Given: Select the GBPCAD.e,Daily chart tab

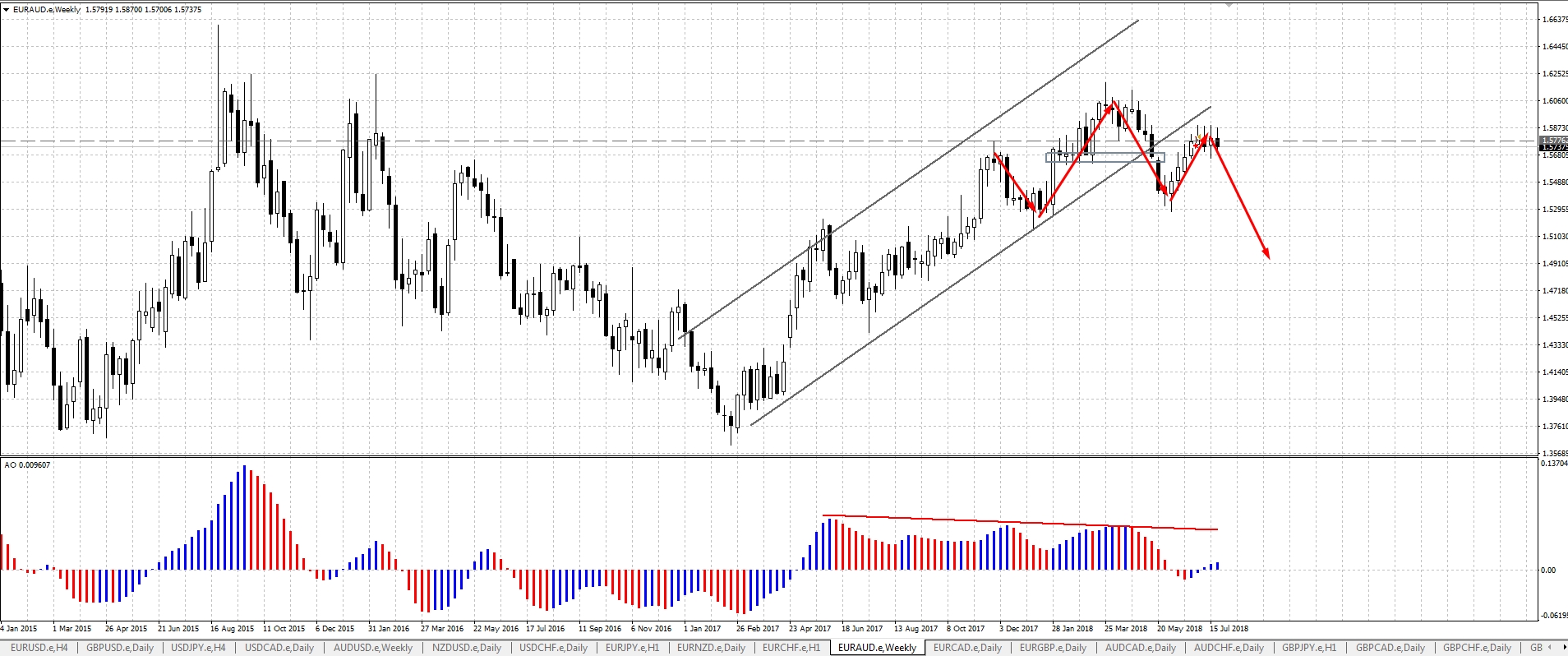Looking at the screenshot, I should (1390, 648).
